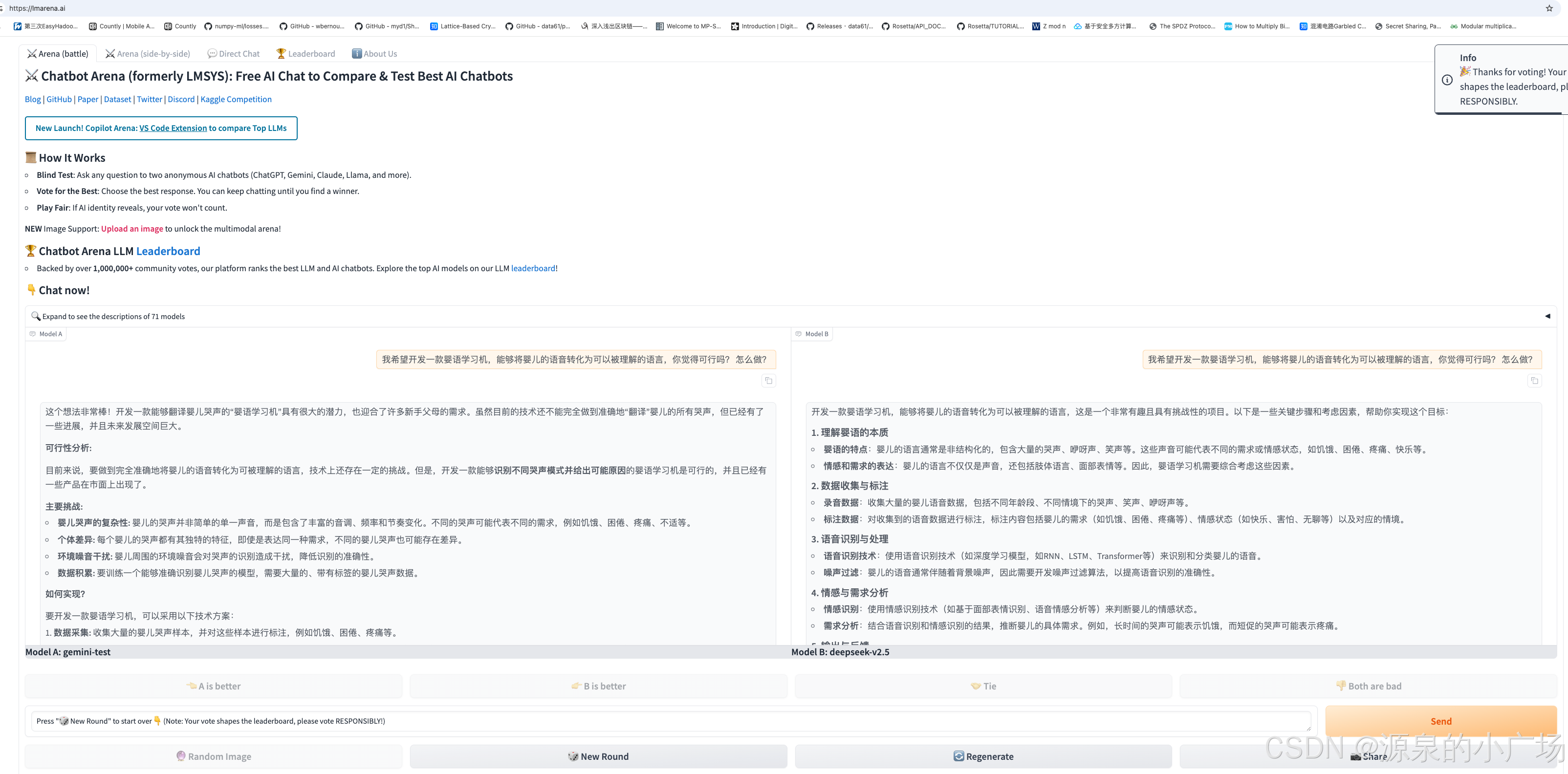Open the About Us tab

pyautogui.click(x=374, y=54)
